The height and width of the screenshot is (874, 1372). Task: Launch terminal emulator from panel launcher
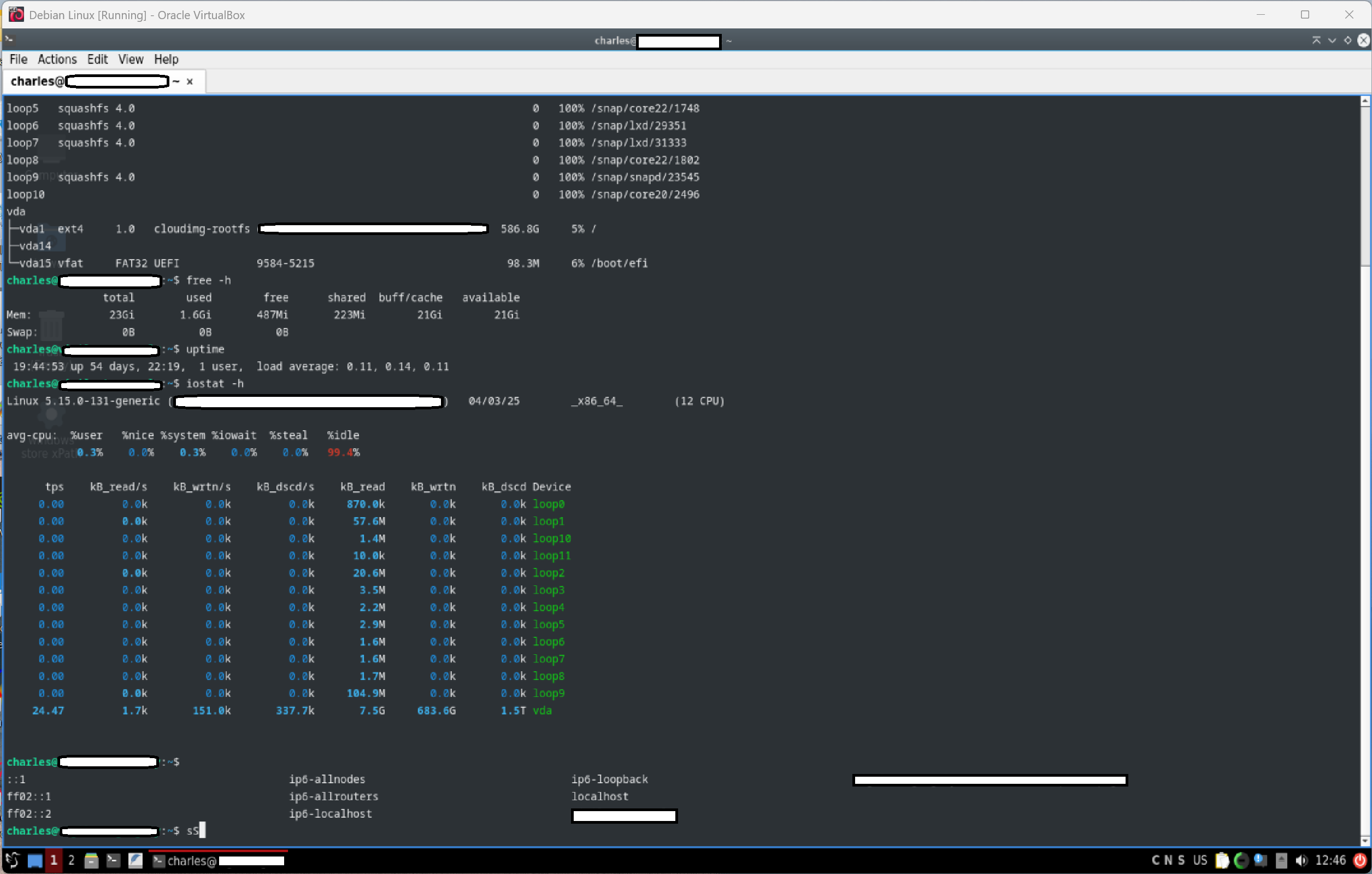coord(114,860)
